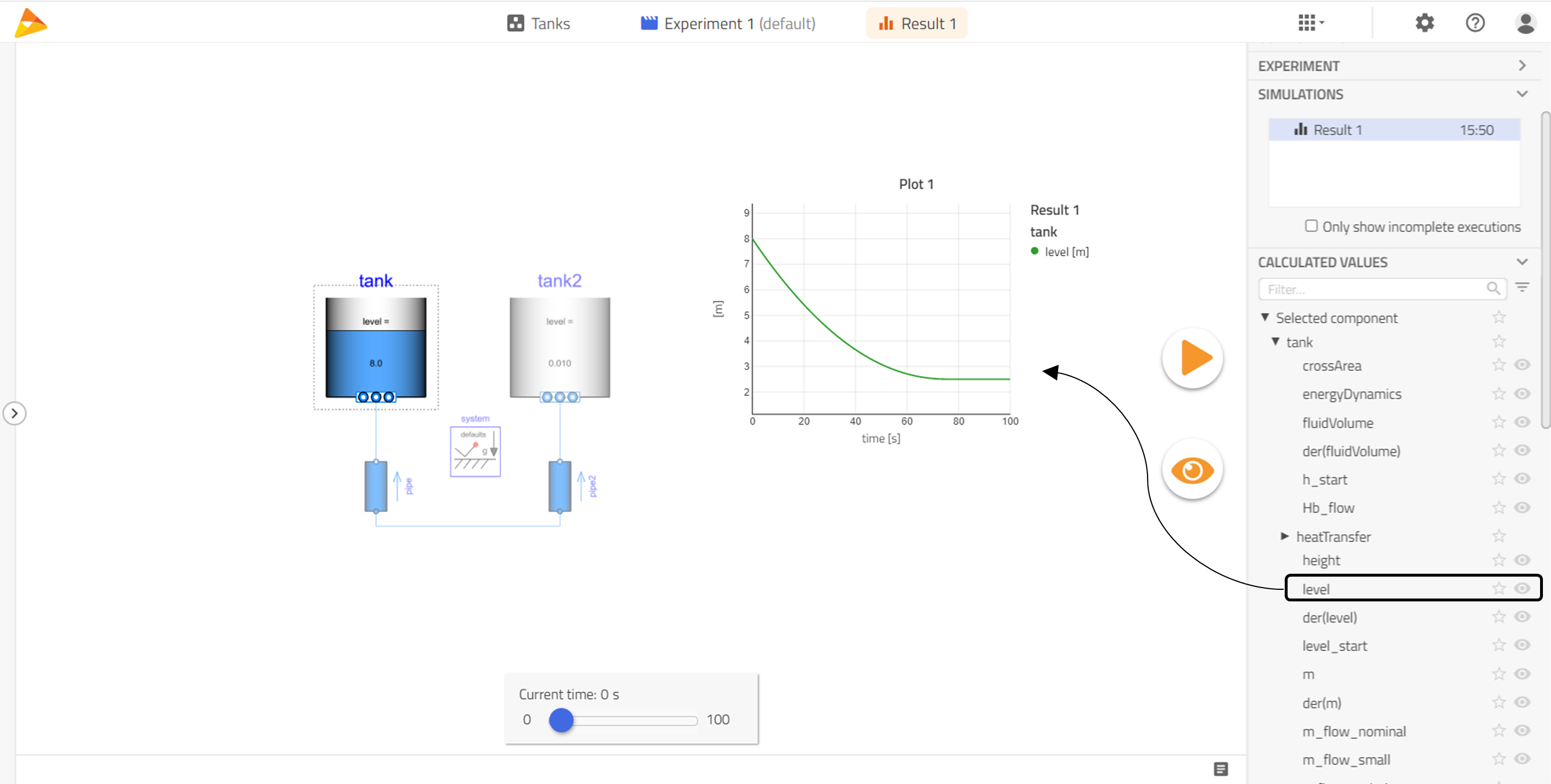Click the current time slider handle
This screenshot has height=784, width=1551.
561,719
